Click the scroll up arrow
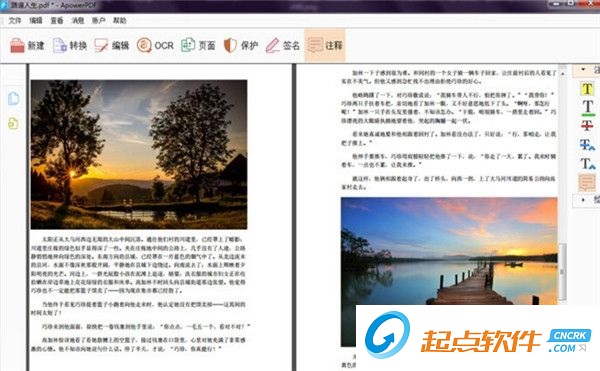The height and width of the screenshot is (371, 600). [562, 73]
